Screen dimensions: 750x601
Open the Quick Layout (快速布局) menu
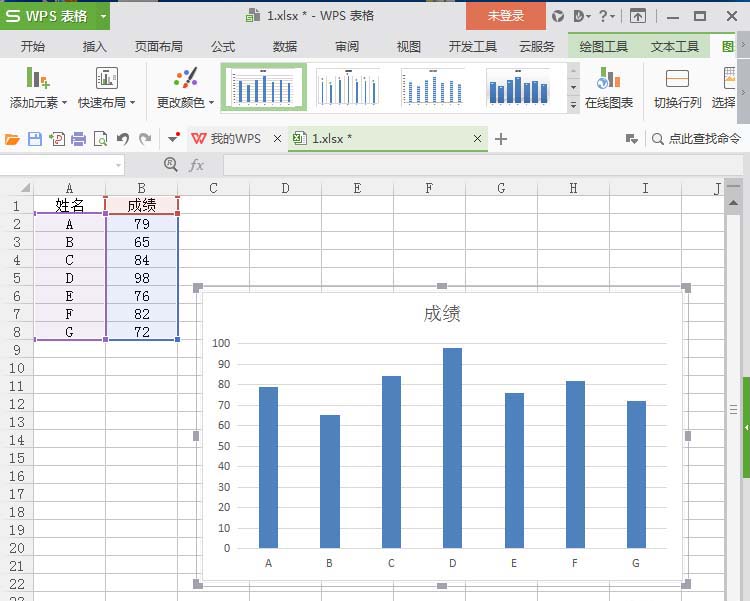tap(107, 88)
